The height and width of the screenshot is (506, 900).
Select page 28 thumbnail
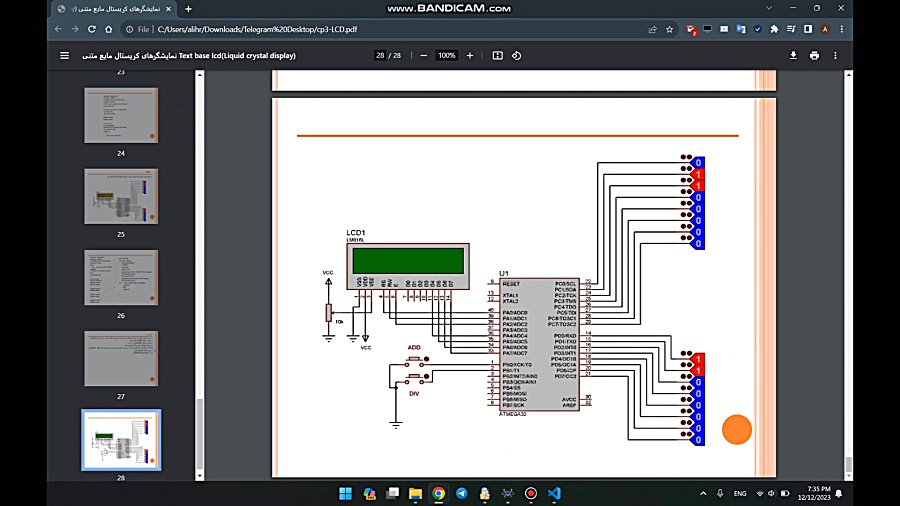click(121, 440)
